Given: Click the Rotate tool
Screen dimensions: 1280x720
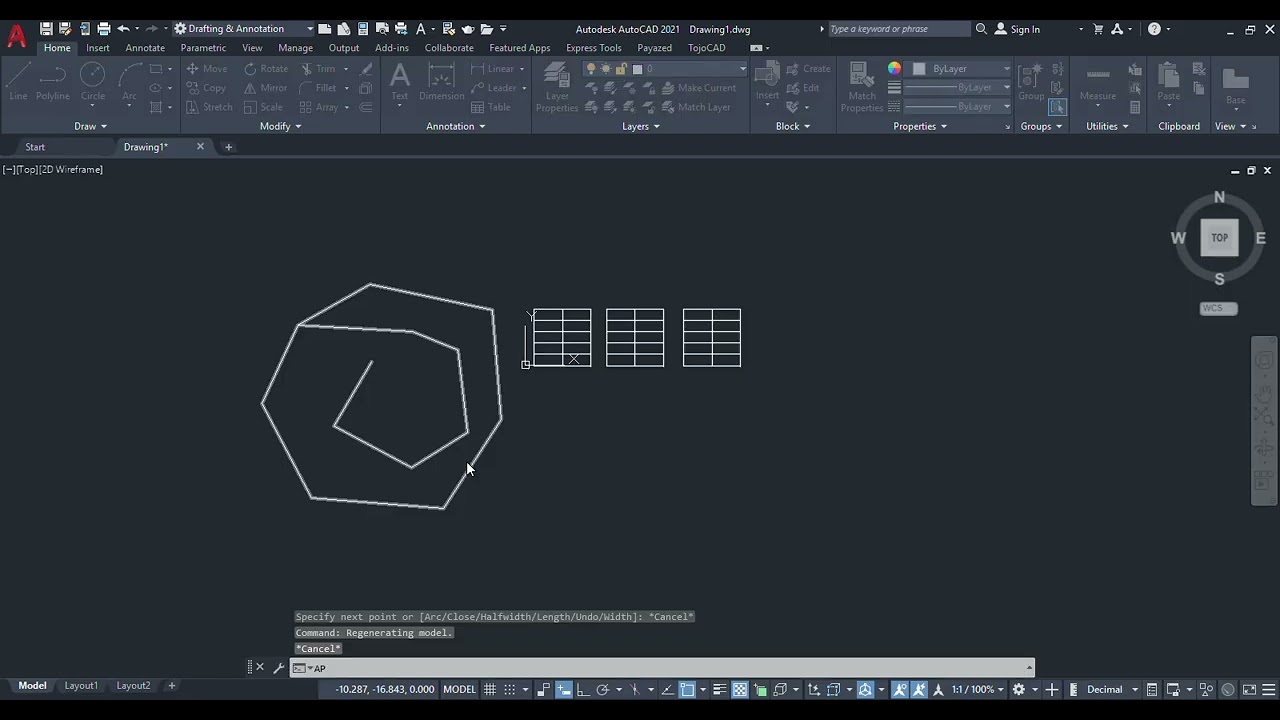Looking at the screenshot, I should pyautogui.click(x=266, y=69).
